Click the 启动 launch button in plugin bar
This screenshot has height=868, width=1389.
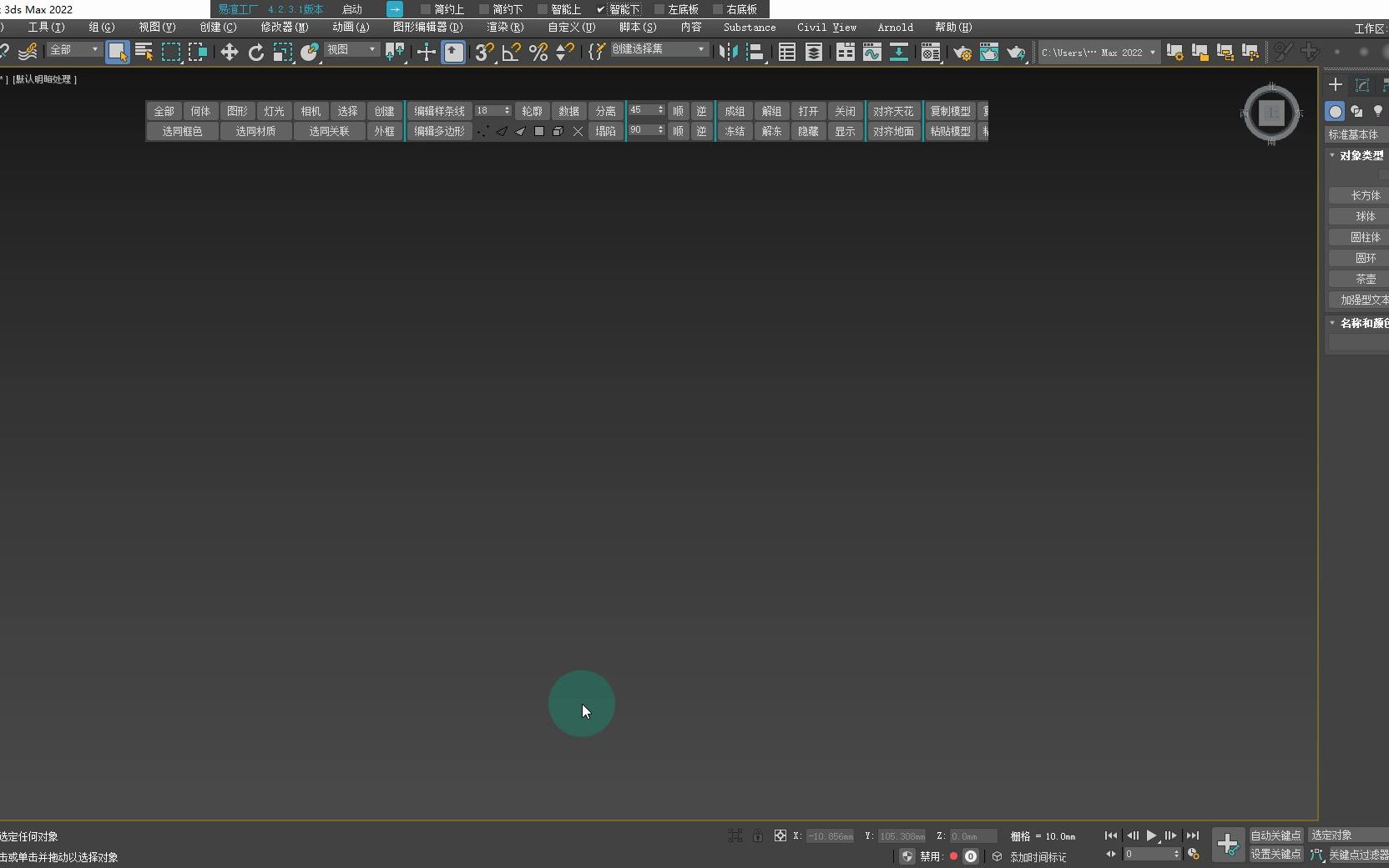(352, 9)
